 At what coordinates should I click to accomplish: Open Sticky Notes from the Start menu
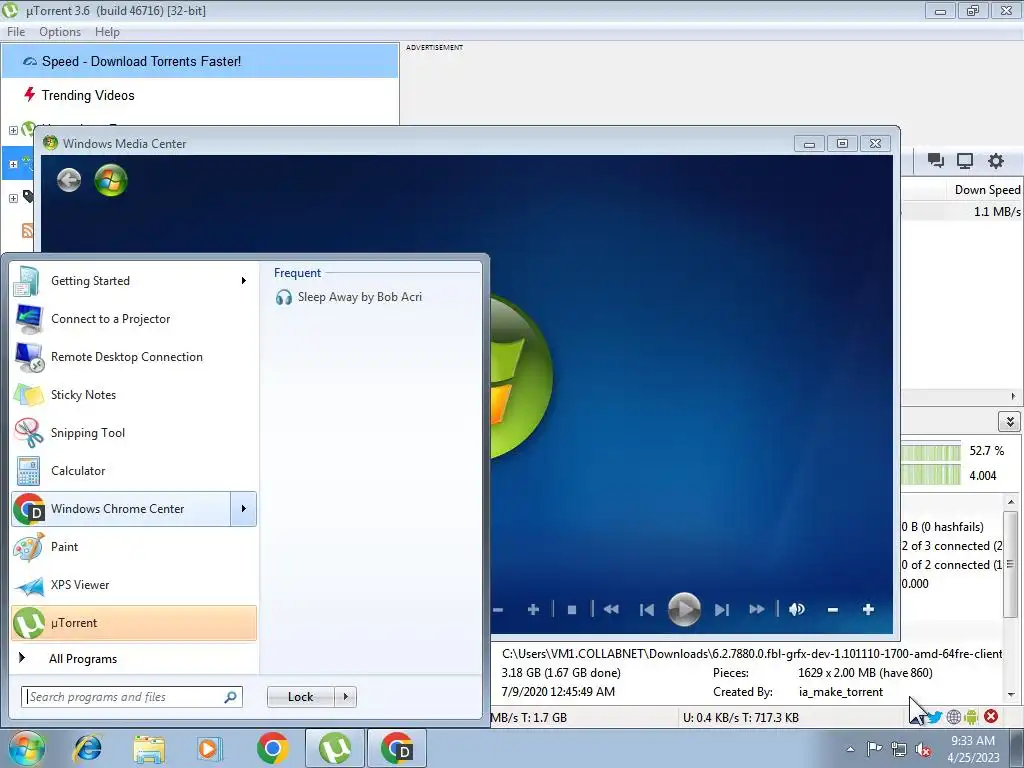pyautogui.click(x=134, y=394)
